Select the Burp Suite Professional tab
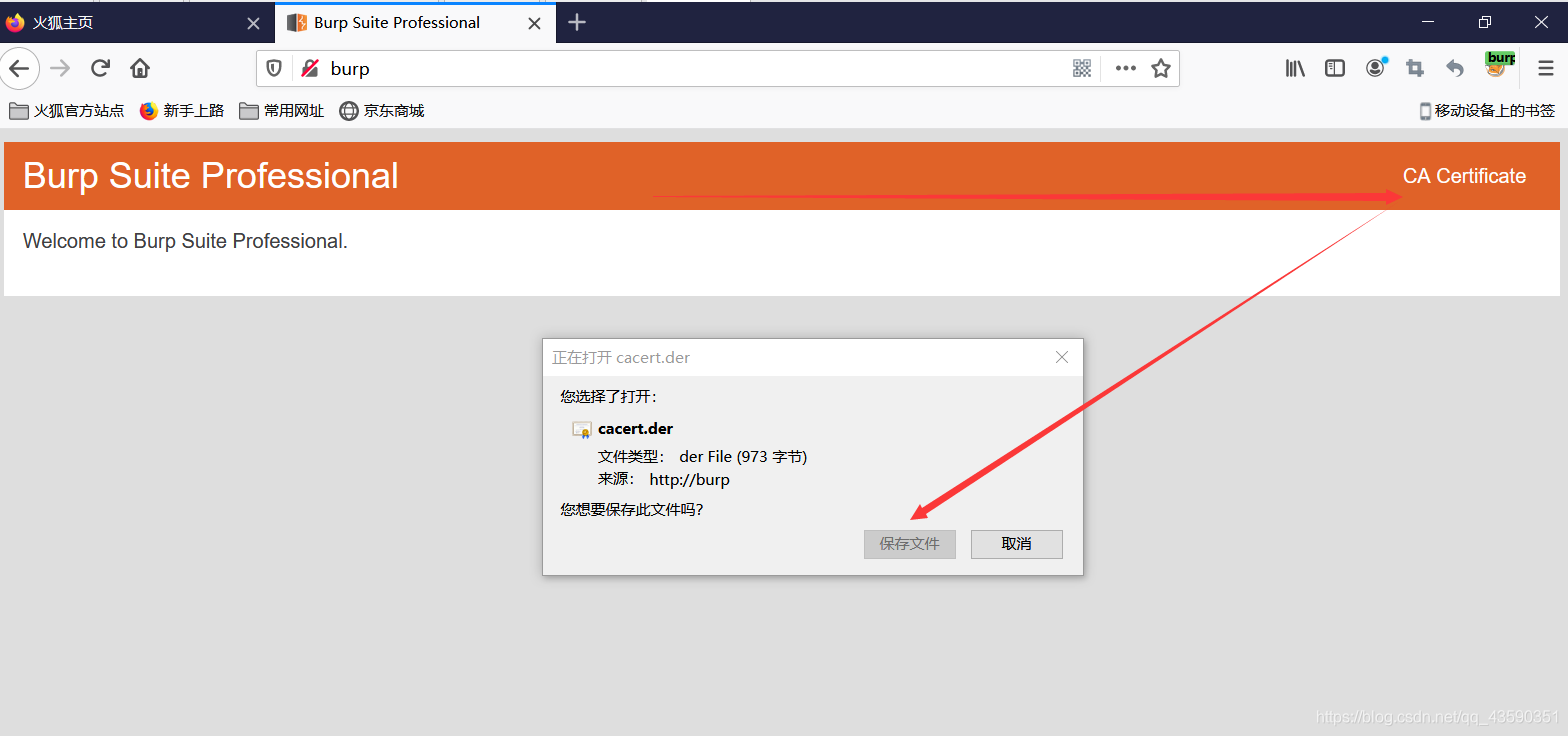Screen dimensions: 1568x736 [x=415, y=22]
